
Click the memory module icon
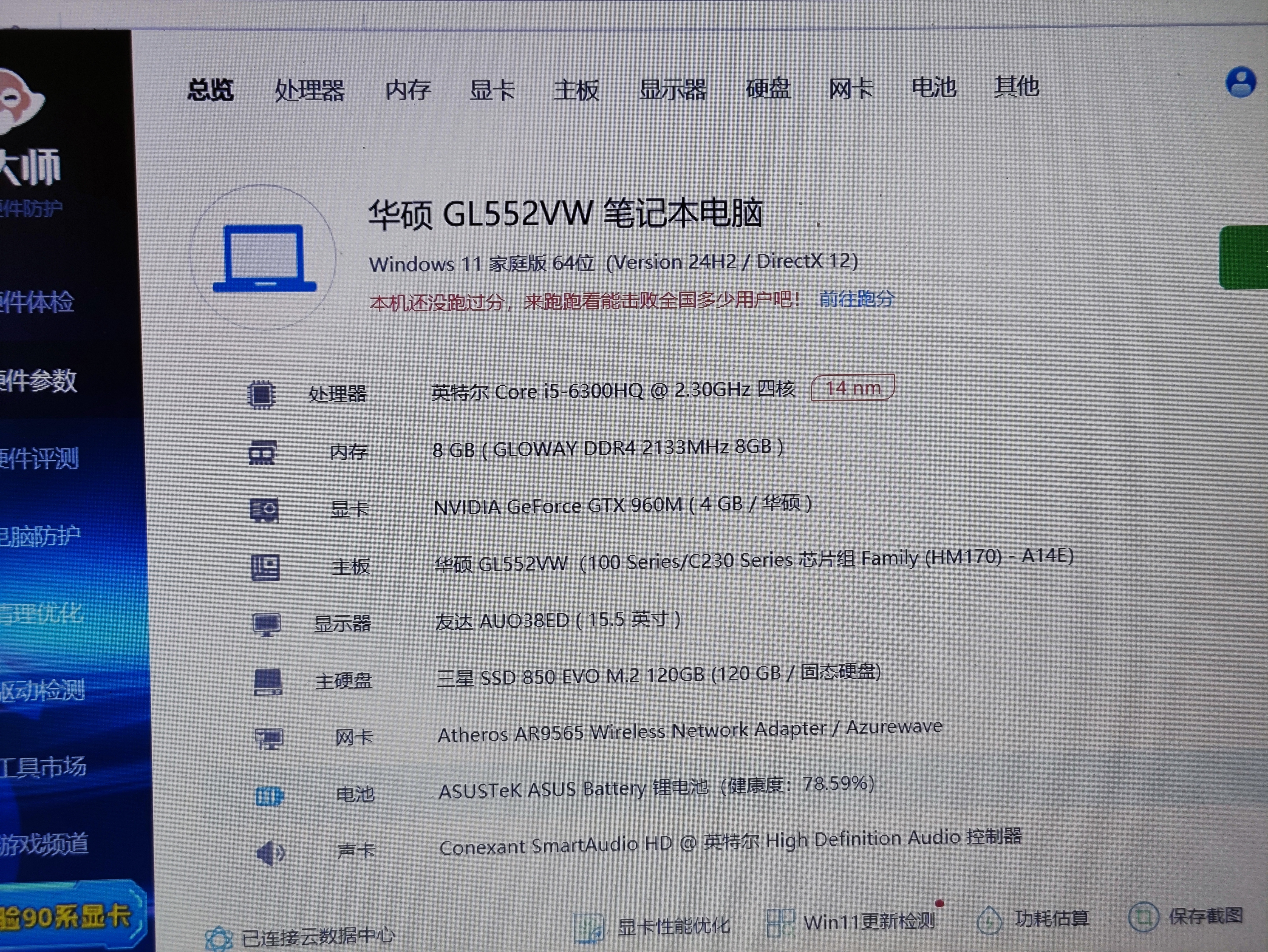[262, 453]
